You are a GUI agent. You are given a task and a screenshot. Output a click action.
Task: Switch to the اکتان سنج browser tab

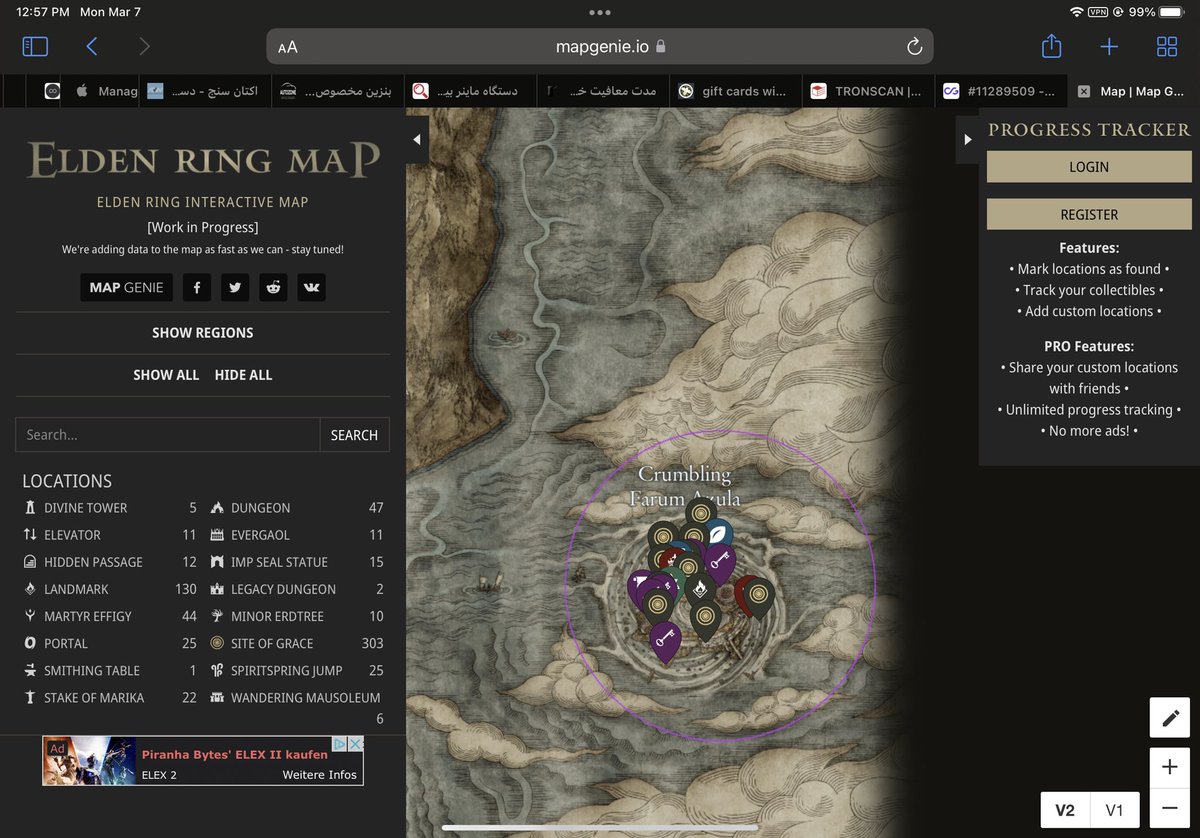point(204,91)
